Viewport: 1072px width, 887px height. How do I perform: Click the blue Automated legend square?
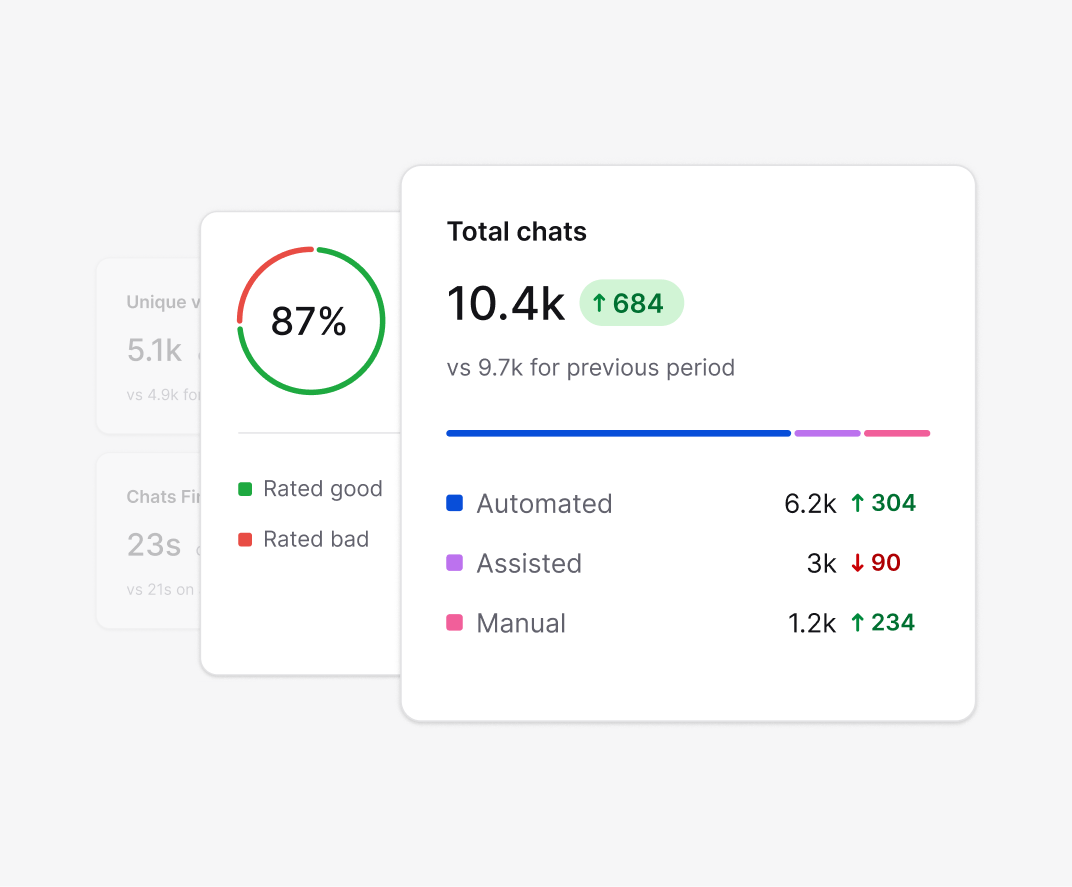click(x=455, y=503)
